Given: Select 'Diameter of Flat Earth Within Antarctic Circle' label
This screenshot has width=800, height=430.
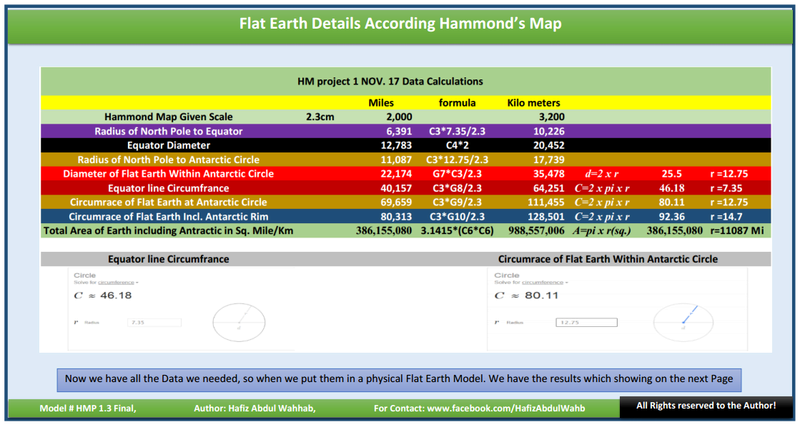Looking at the screenshot, I should click(168, 173).
